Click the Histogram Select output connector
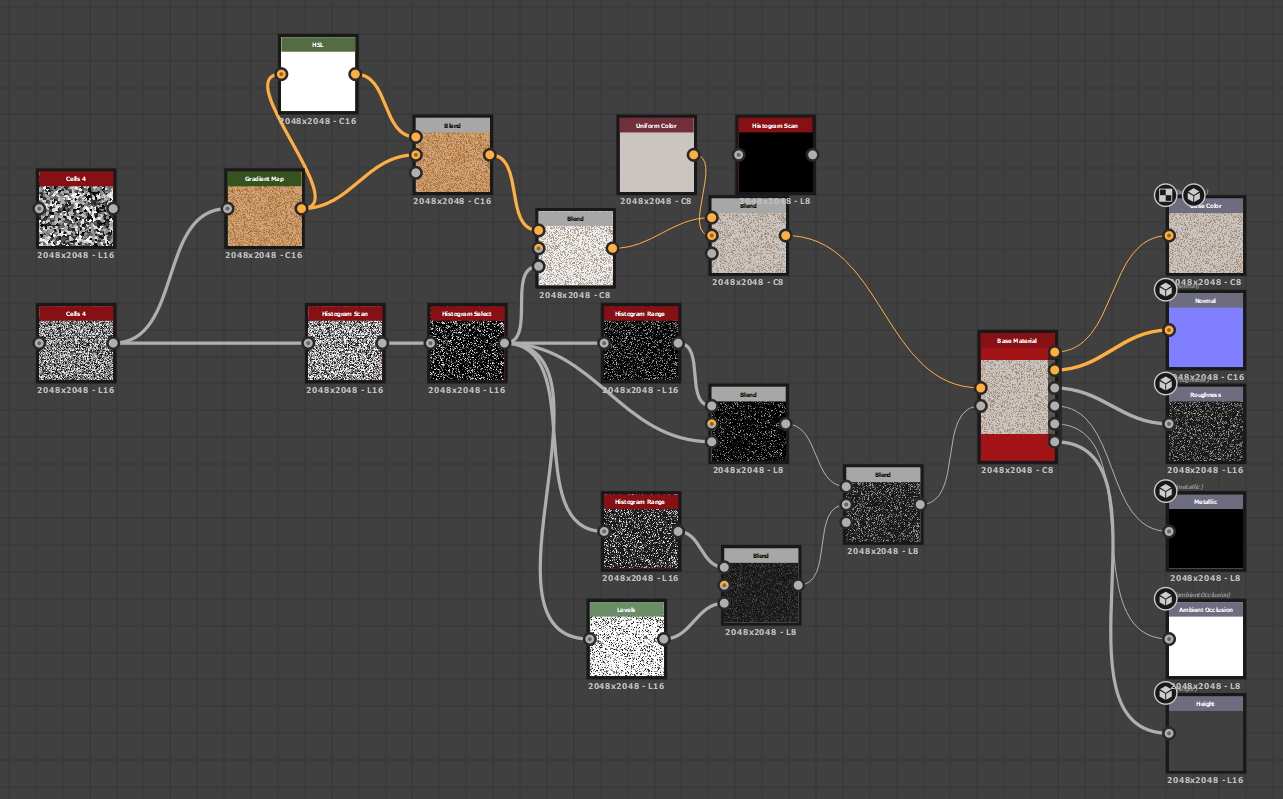The height and width of the screenshot is (799, 1283). coord(504,343)
